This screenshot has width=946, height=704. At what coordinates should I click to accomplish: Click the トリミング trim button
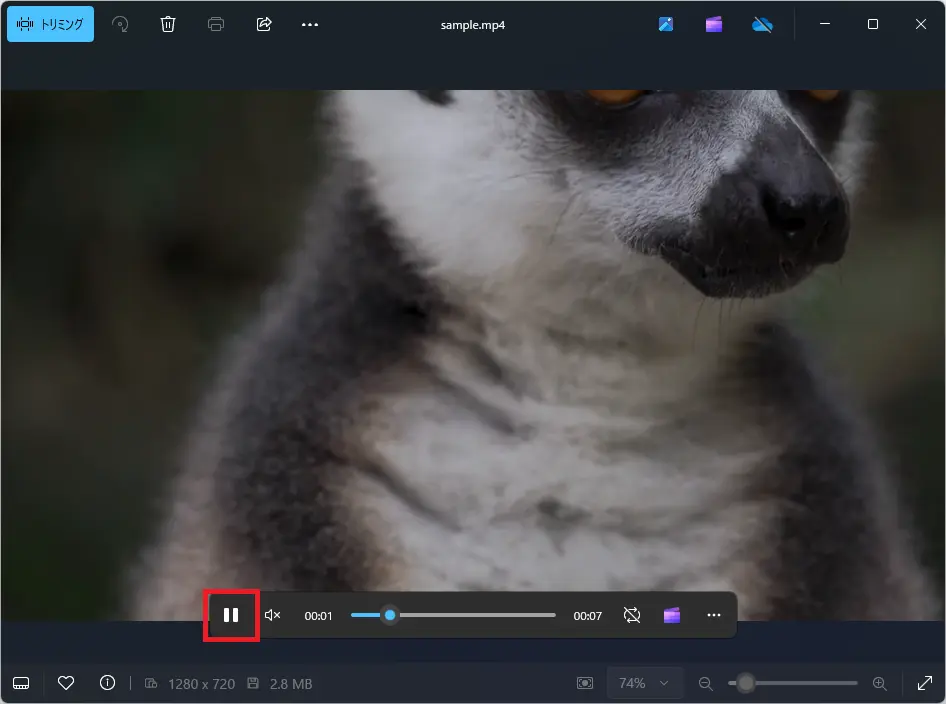click(x=50, y=24)
